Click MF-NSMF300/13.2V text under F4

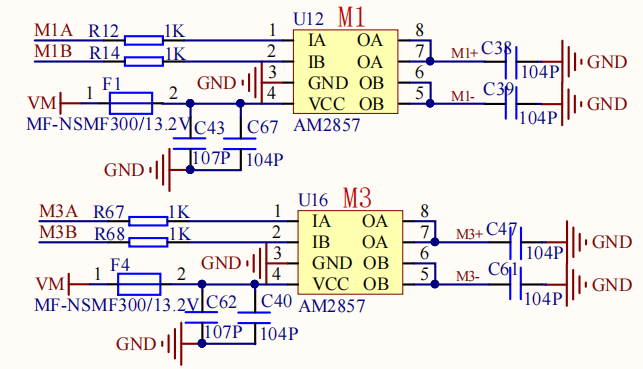pos(117,305)
